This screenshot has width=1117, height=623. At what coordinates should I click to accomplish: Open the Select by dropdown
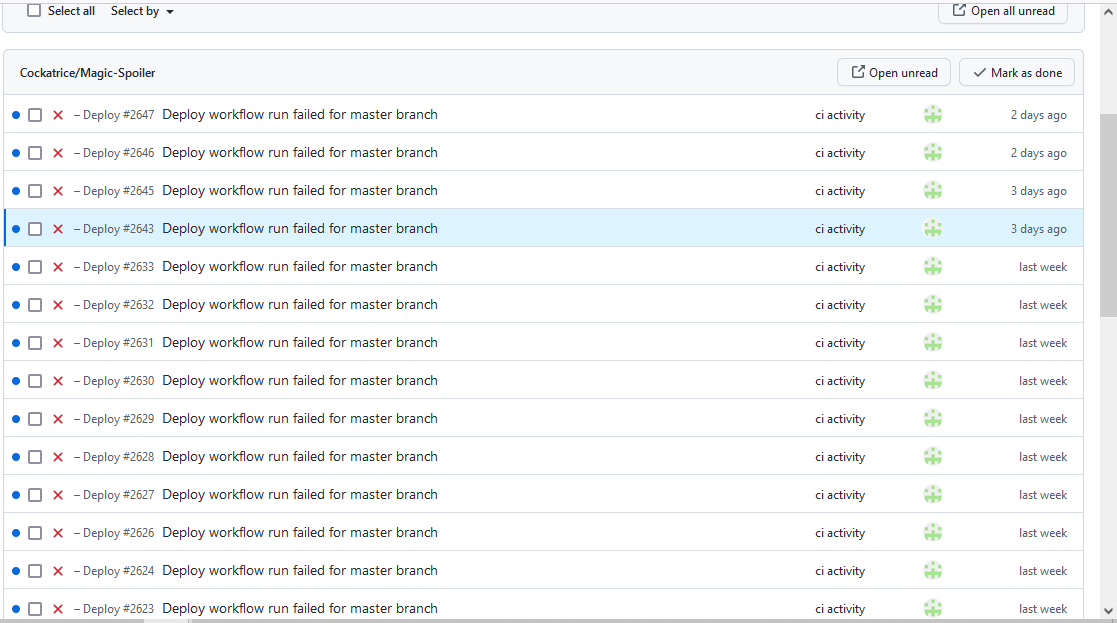coord(140,11)
